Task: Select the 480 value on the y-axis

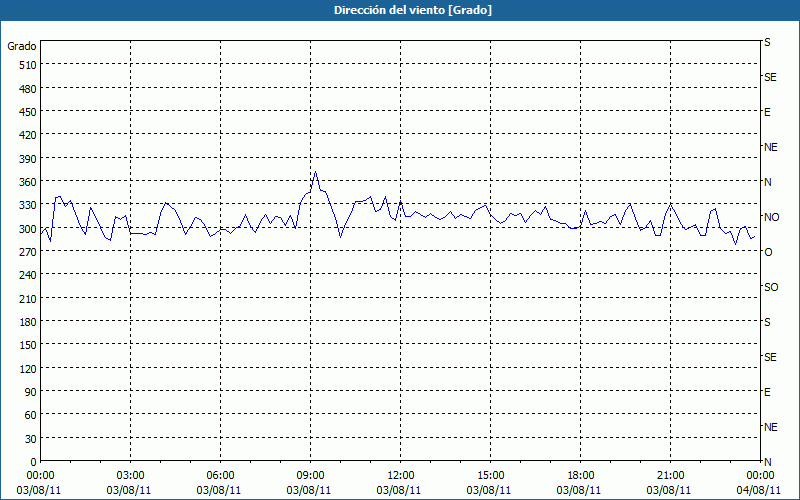Action: click(x=28, y=88)
